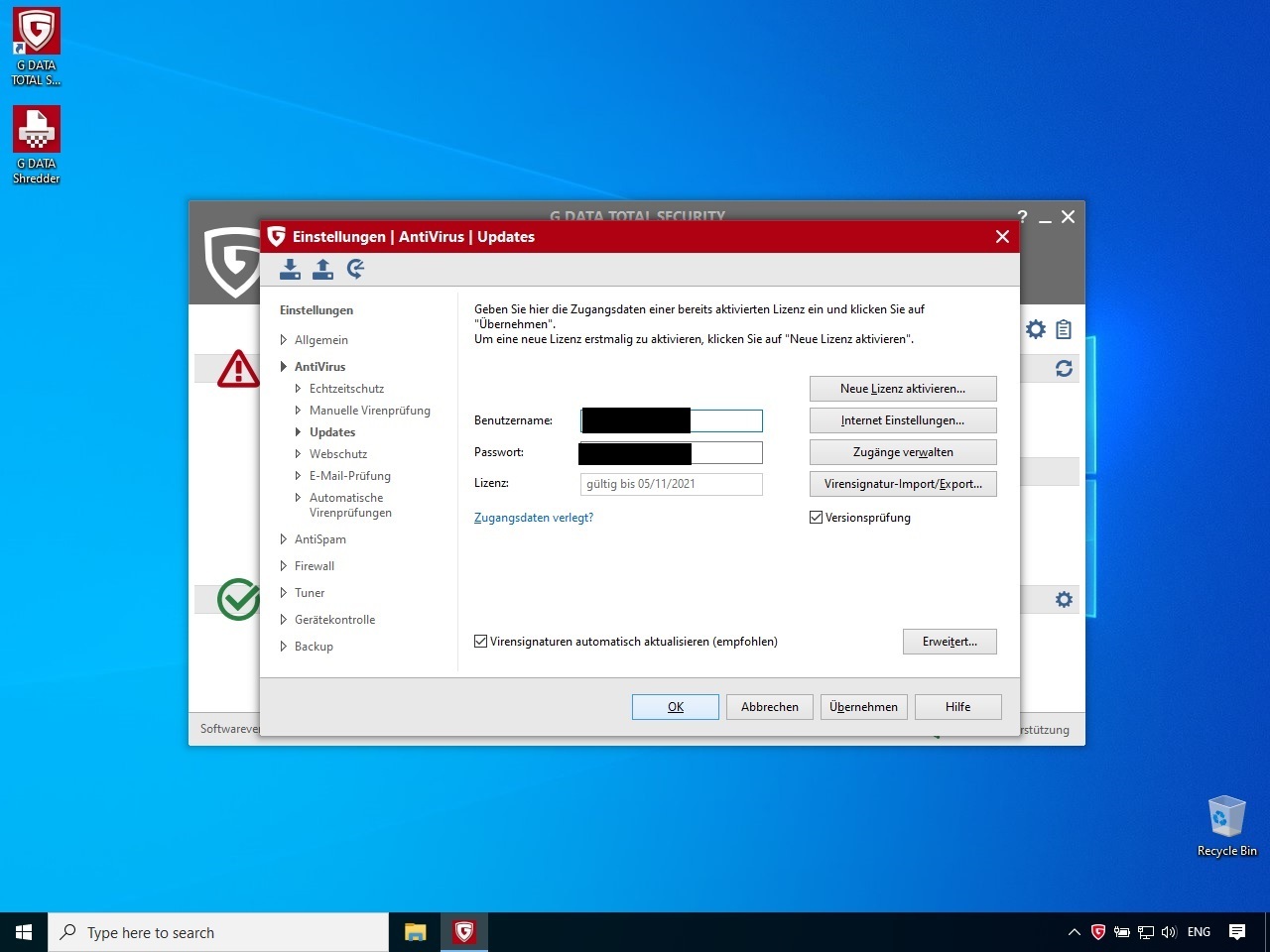Select Manuelle Virenprüfung in tree
Image resolution: width=1270 pixels, height=952 pixels.
(x=370, y=411)
